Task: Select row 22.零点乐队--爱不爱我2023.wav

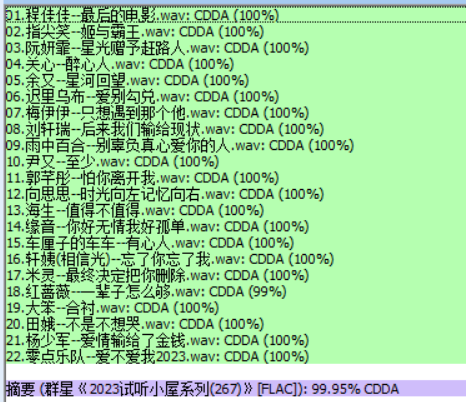Action: pos(236,356)
